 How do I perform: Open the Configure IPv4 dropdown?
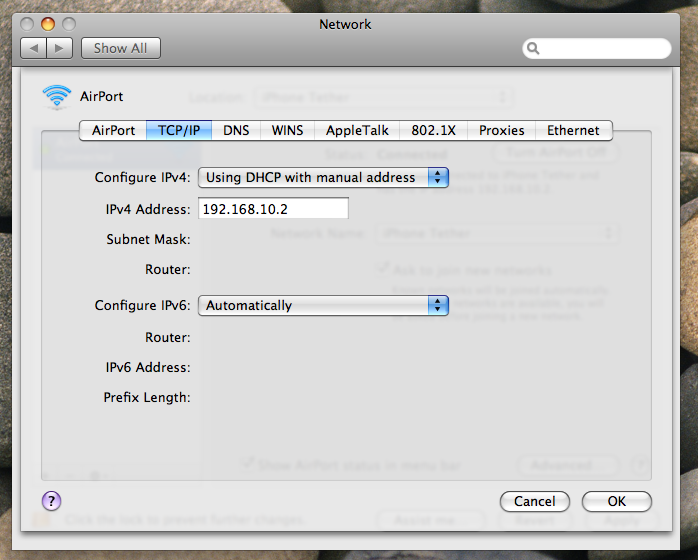click(323, 177)
